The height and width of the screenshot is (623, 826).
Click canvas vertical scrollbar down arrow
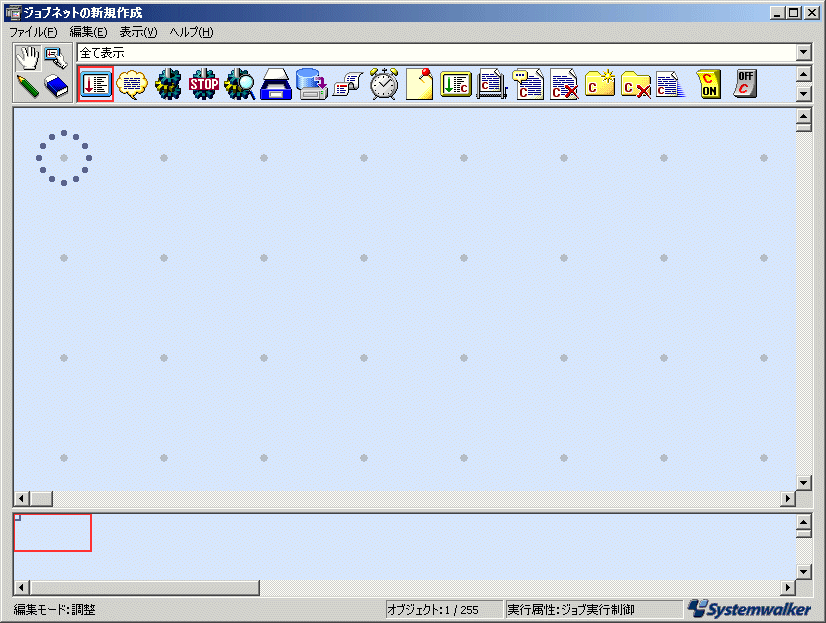pos(803,483)
